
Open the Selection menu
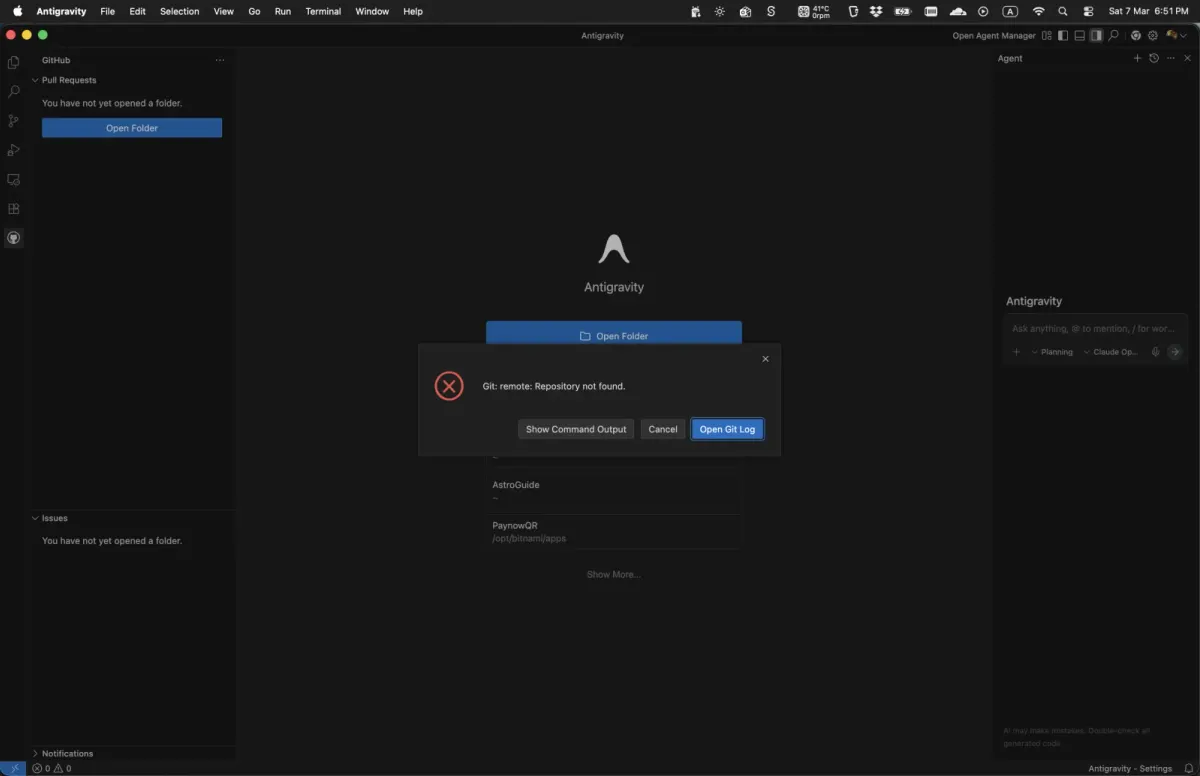(180, 11)
